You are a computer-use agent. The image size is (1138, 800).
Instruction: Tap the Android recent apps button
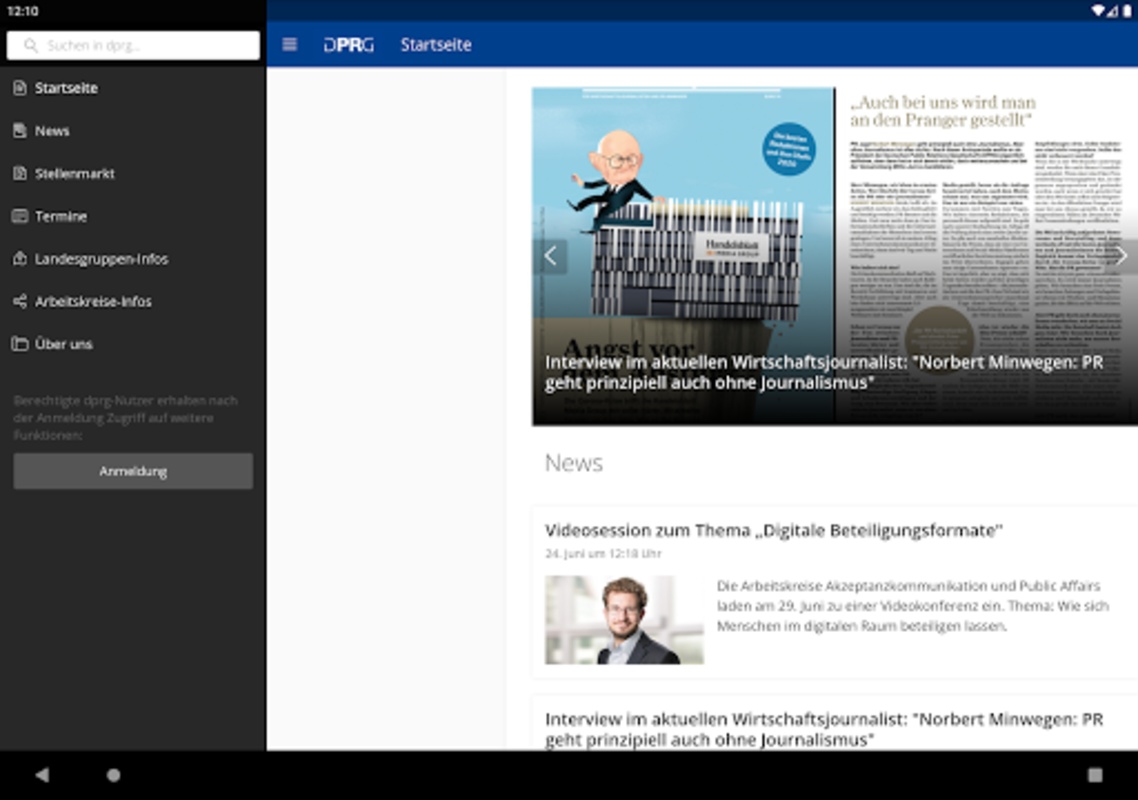1095,775
